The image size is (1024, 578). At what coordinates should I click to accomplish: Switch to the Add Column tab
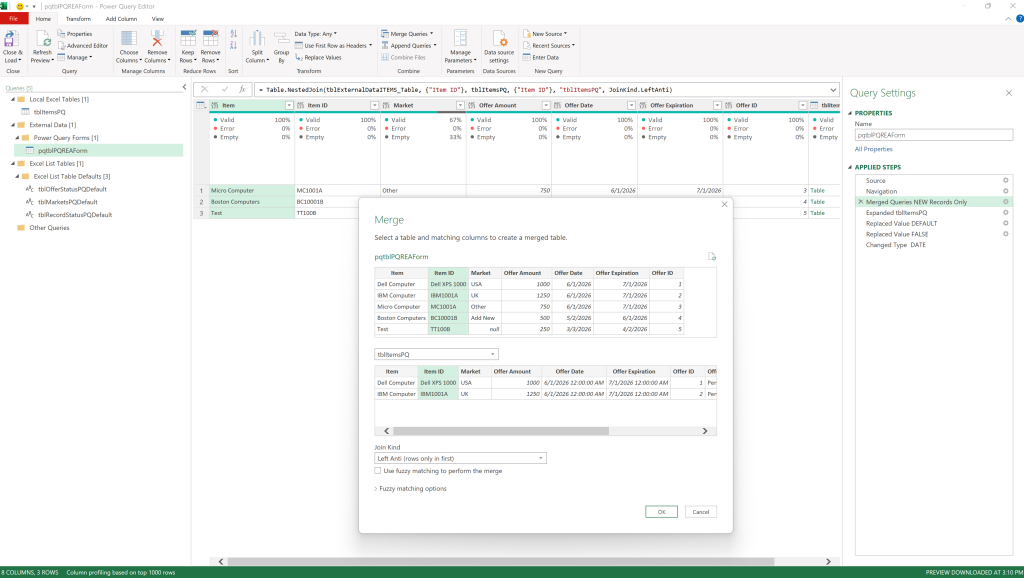tap(121, 19)
